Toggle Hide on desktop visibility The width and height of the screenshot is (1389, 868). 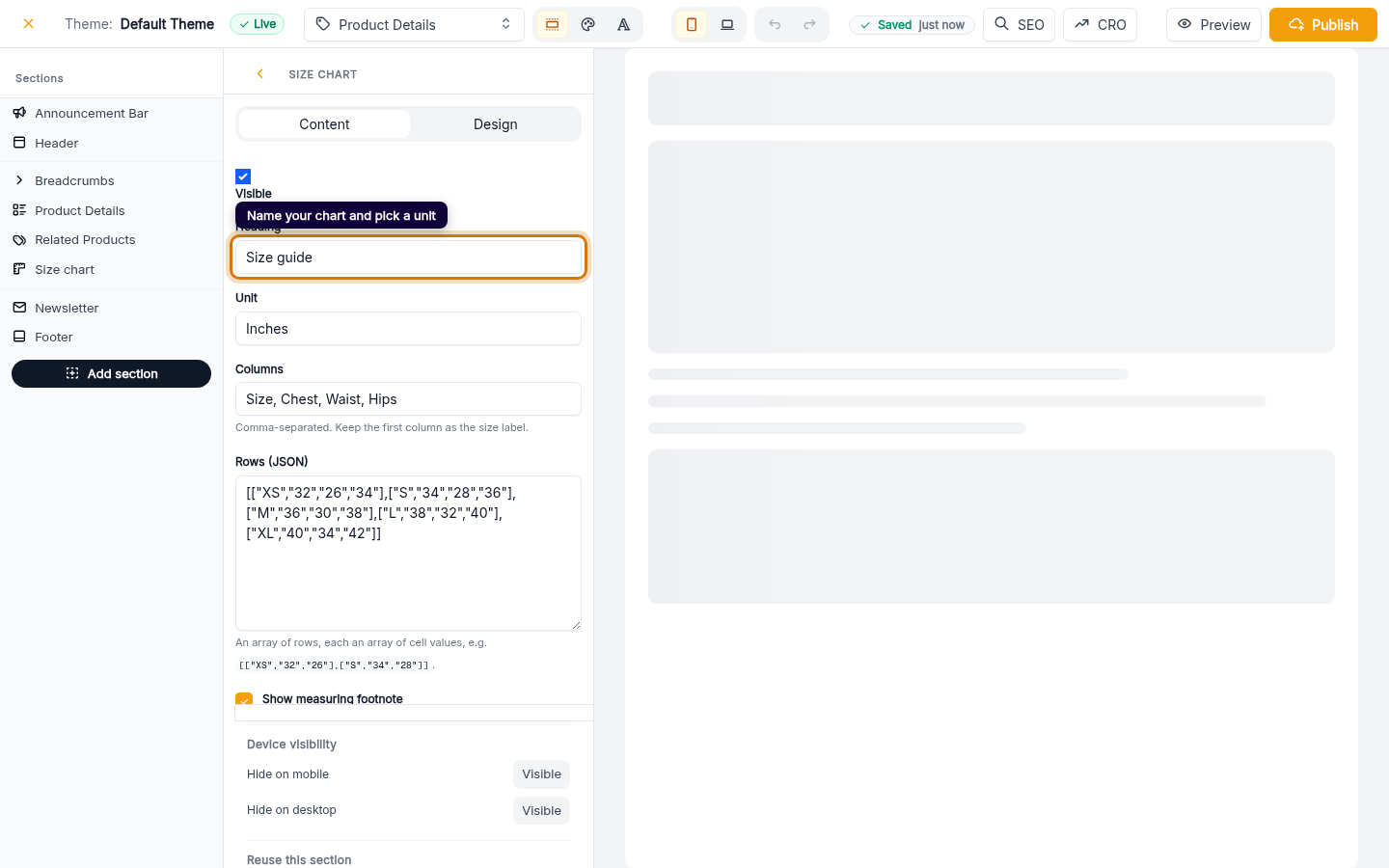click(x=541, y=811)
